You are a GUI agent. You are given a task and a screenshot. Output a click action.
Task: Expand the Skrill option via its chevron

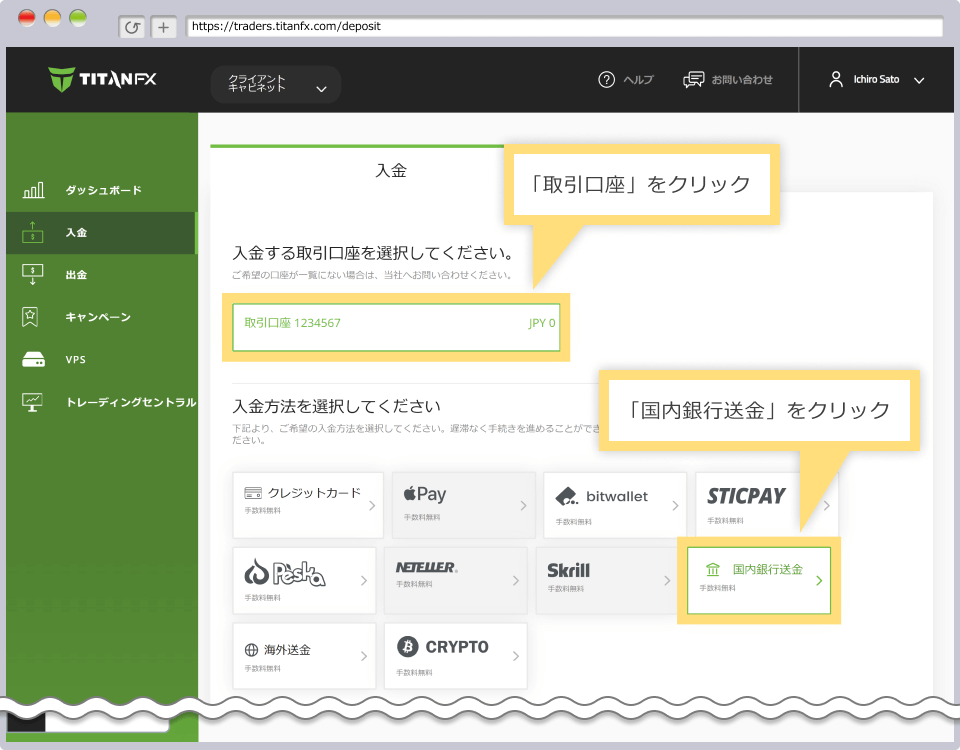[668, 580]
